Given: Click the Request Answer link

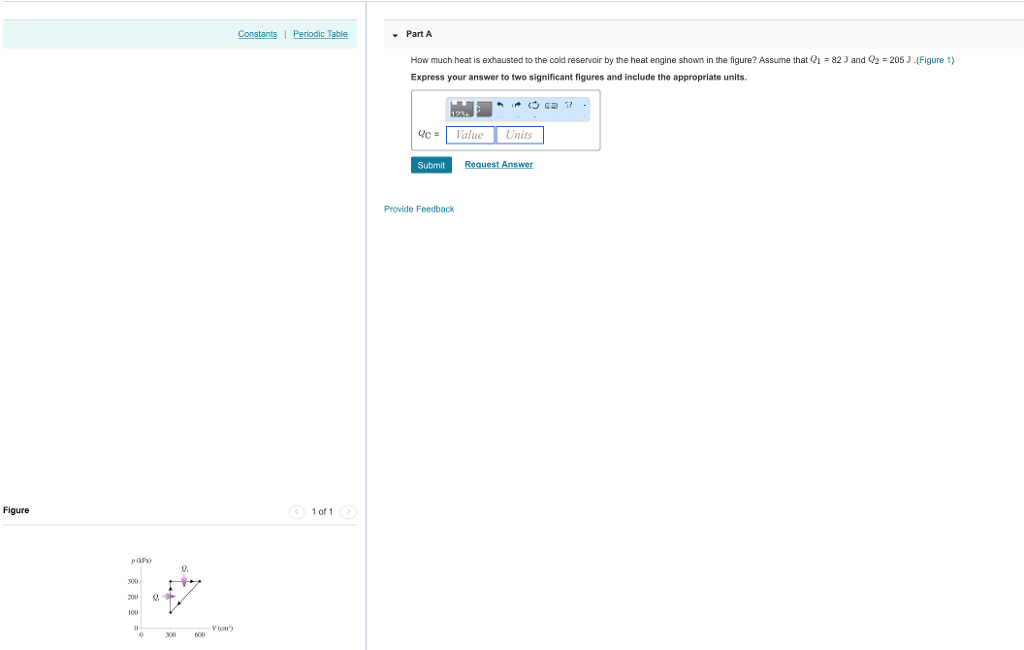Looking at the screenshot, I should point(498,164).
